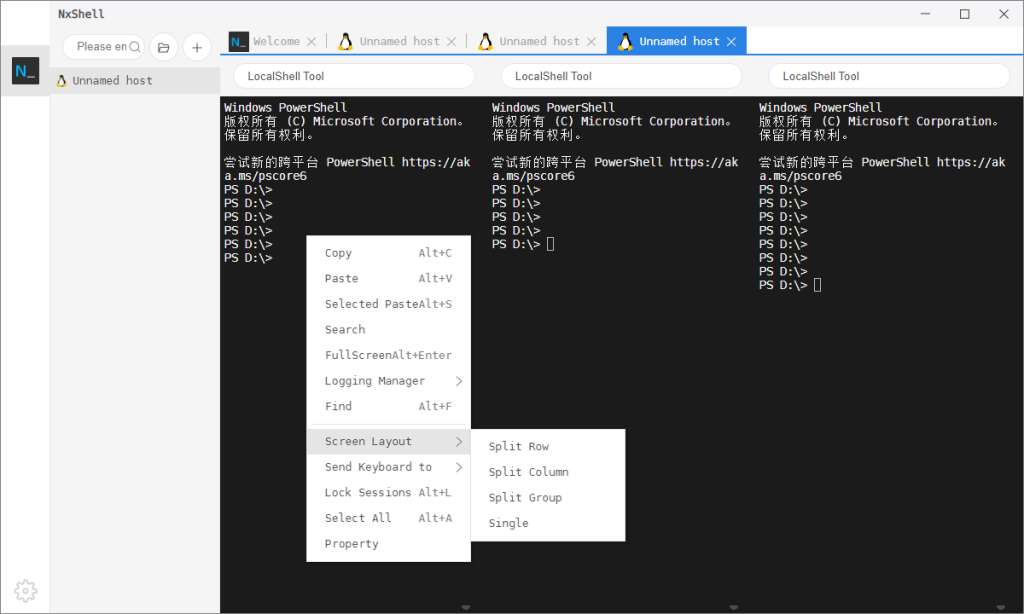Choose Single from the Screen Layout options
Image resolution: width=1024 pixels, height=614 pixels.
(508, 522)
